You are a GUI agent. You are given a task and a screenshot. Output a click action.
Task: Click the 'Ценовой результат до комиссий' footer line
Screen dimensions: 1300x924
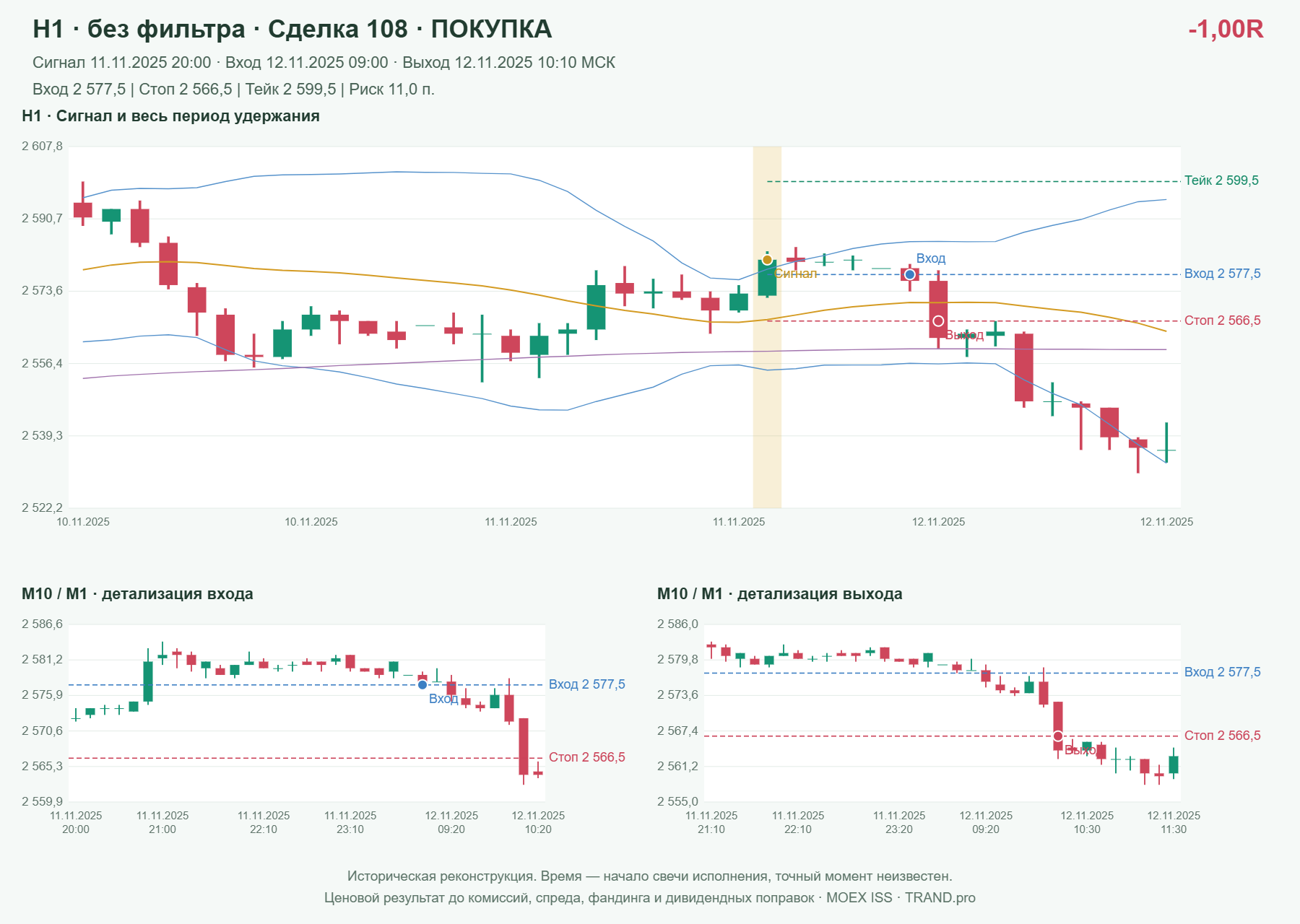[x=650, y=898]
